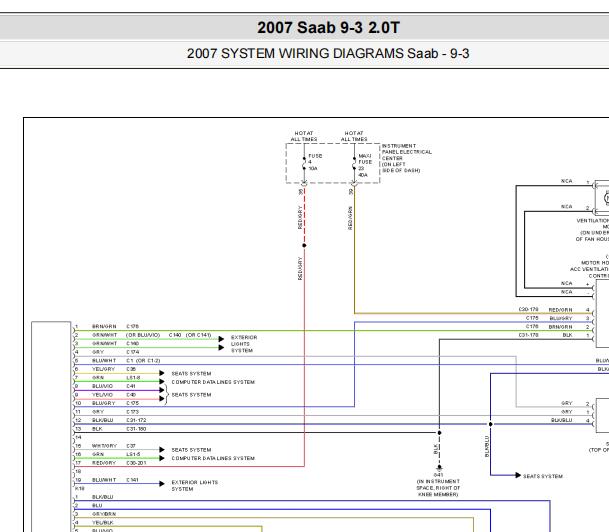Select "RED/GRN" label at right connector pin 4
Screen dimensions: 609x532
[560, 310]
